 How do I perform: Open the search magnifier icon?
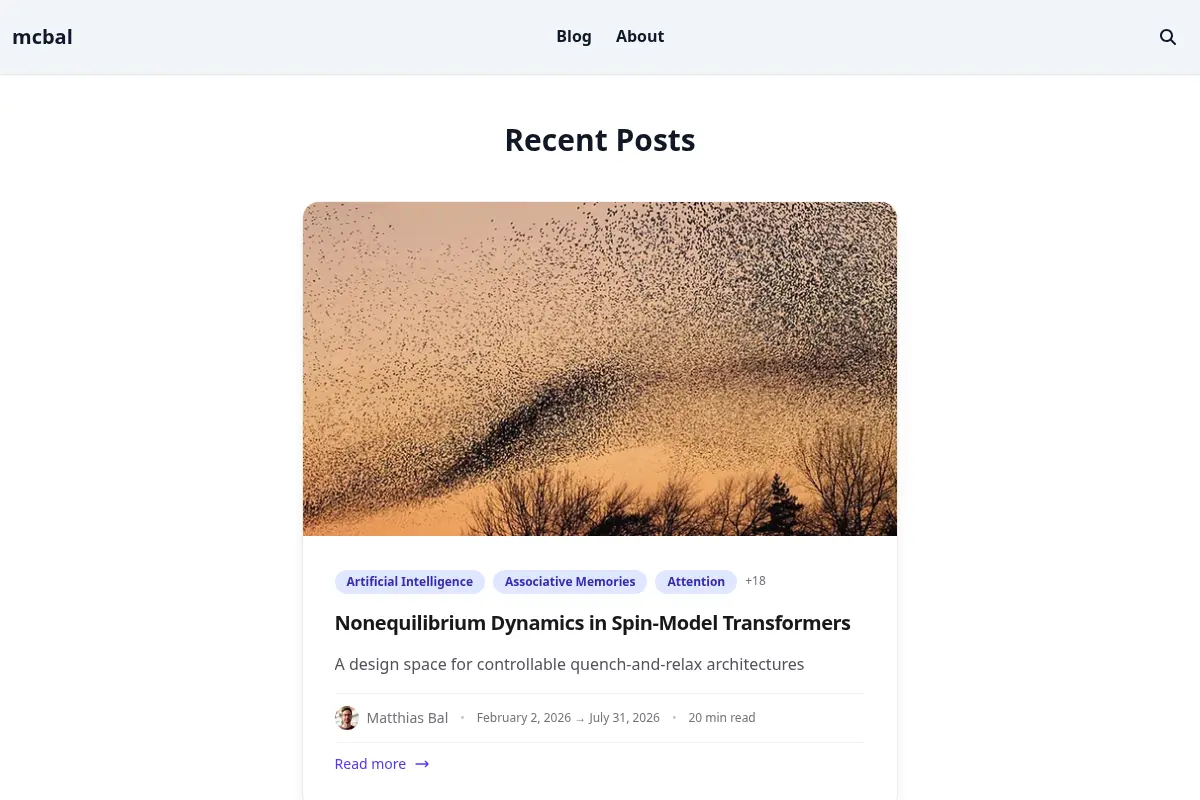(1167, 37)
